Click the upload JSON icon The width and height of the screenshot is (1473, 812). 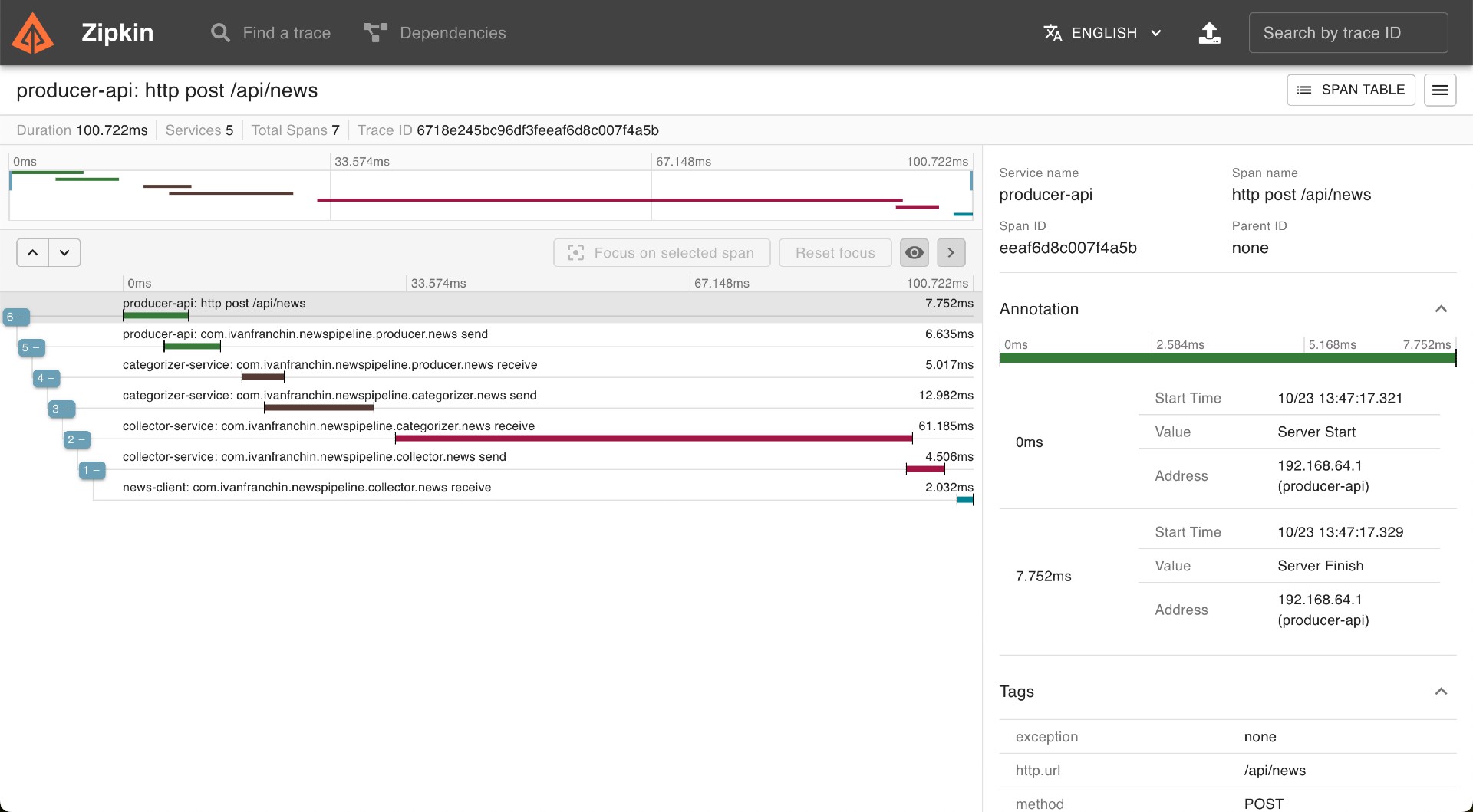pyautogui.click(x=1209, y=33)
